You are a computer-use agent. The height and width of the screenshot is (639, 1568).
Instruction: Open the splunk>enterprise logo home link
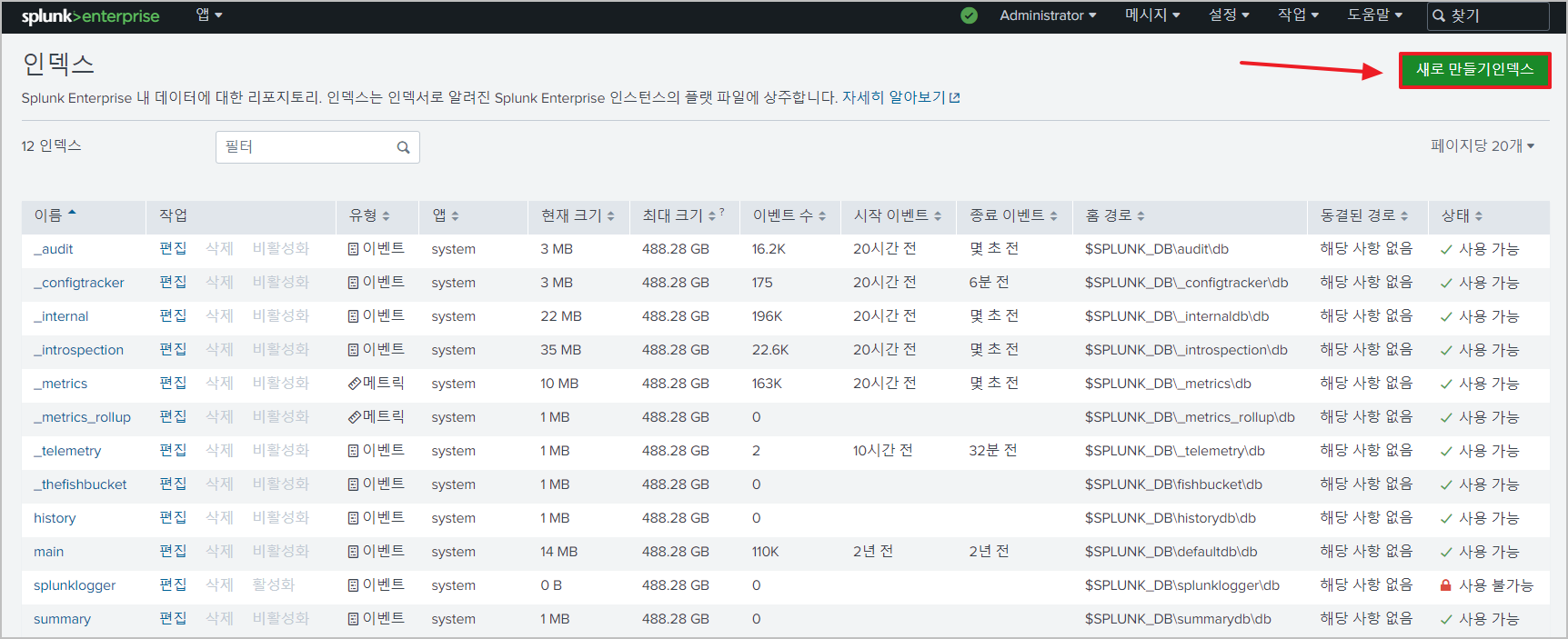tap(90, 15)
